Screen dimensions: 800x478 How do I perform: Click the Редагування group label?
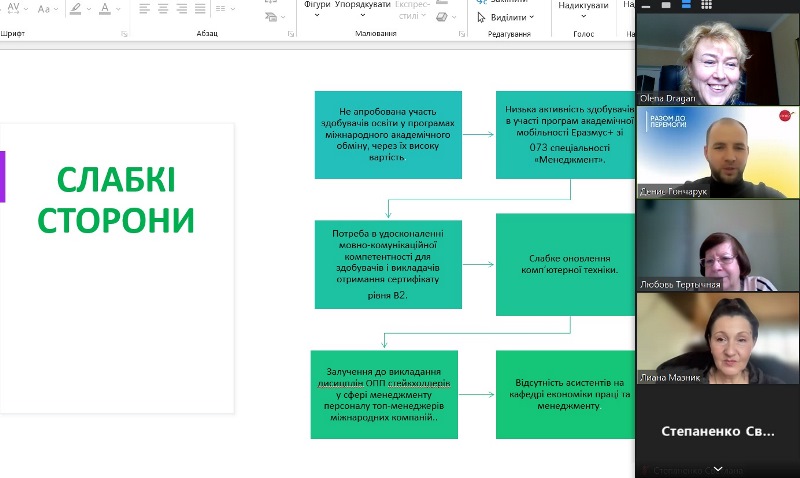509,34
